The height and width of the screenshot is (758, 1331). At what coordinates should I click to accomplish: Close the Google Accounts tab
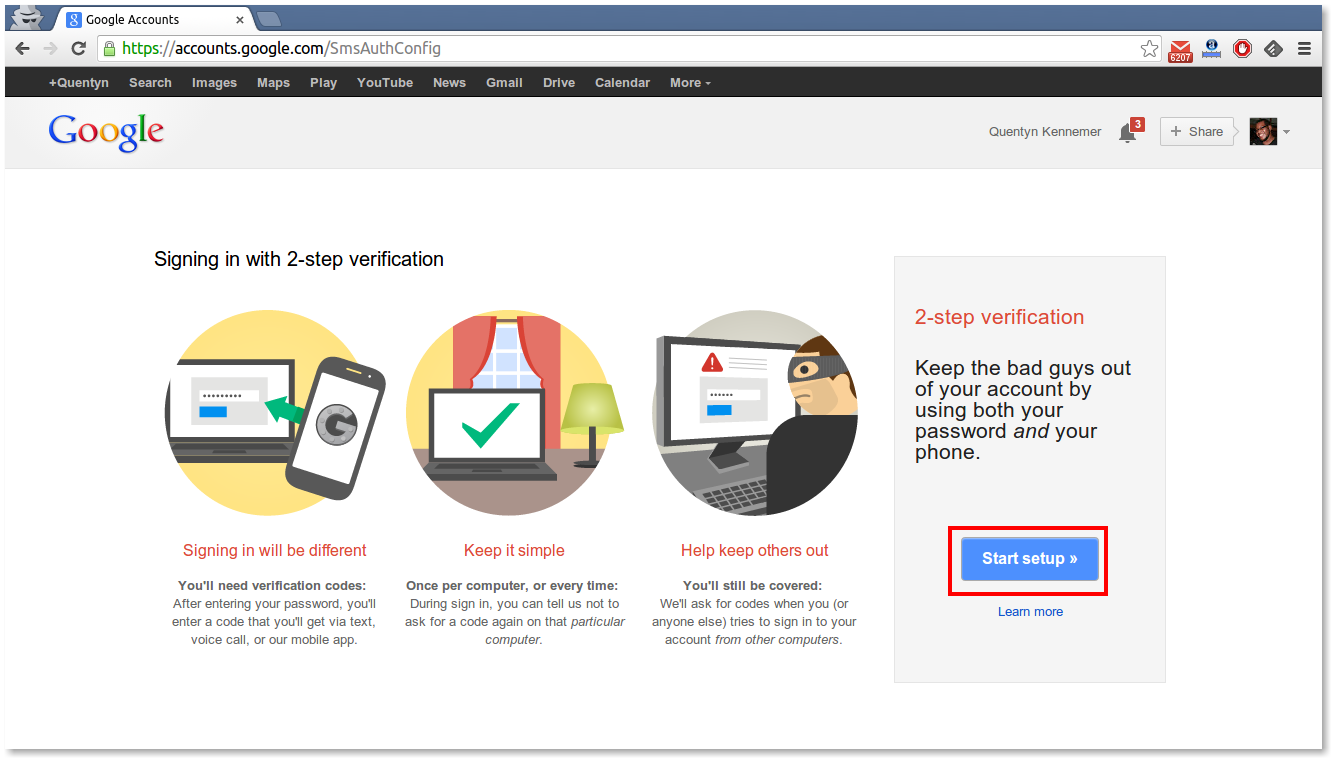click(x=240, y=19)
